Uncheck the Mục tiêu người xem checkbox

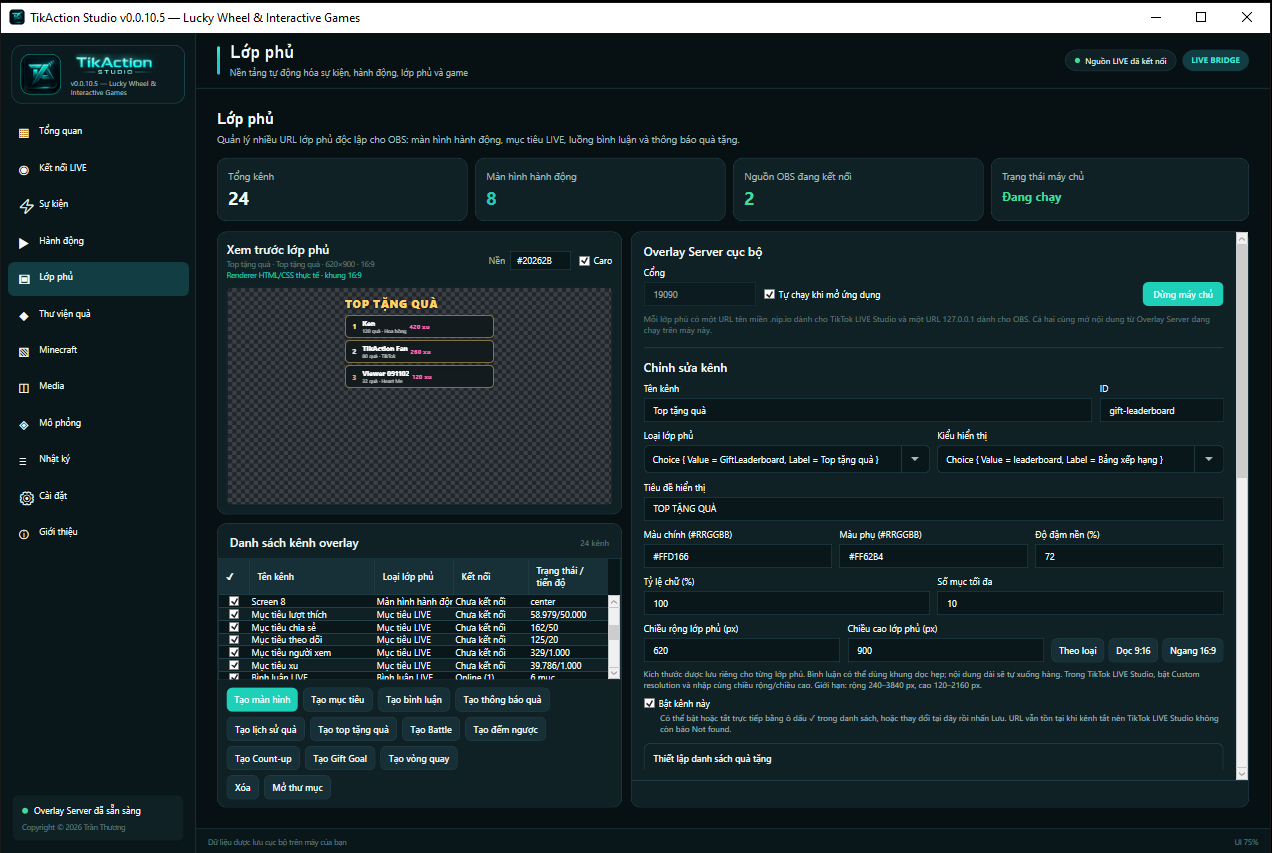point(234,653)
